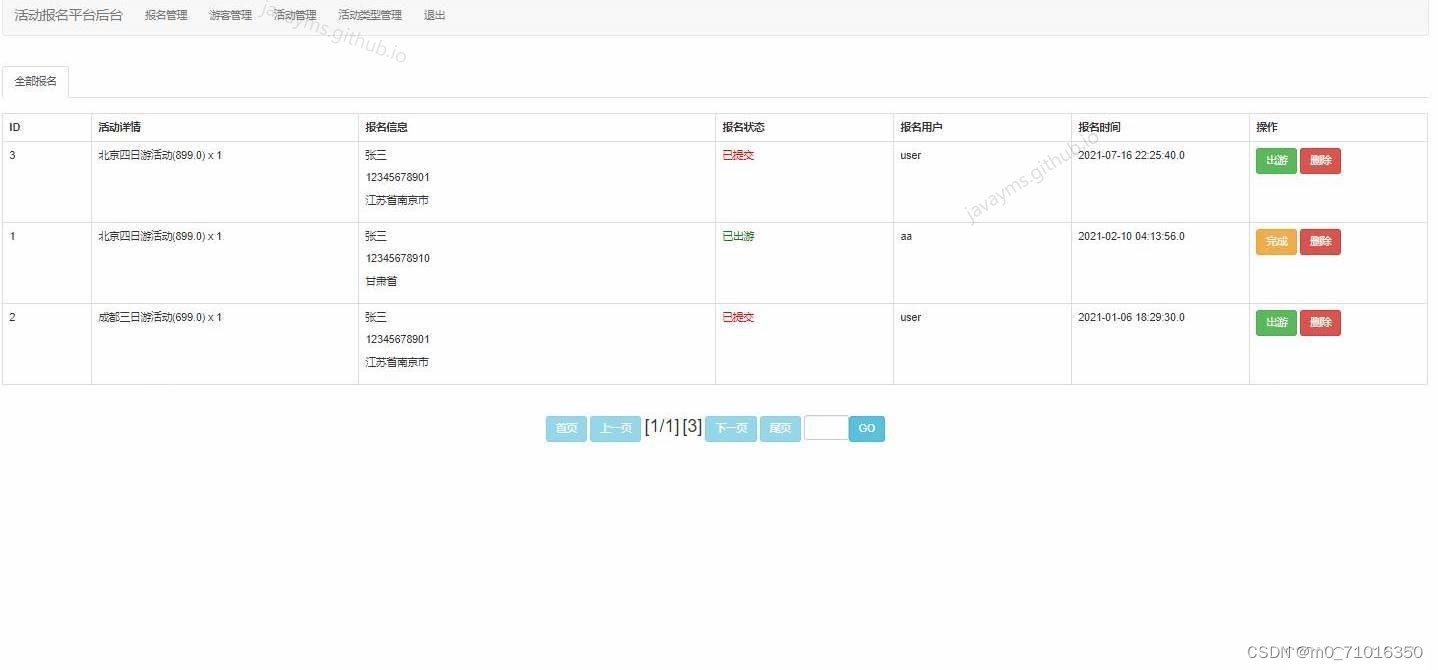Click 删除 button for record ID 3
Screen dimensions: 1438x670
point(1320,160)
